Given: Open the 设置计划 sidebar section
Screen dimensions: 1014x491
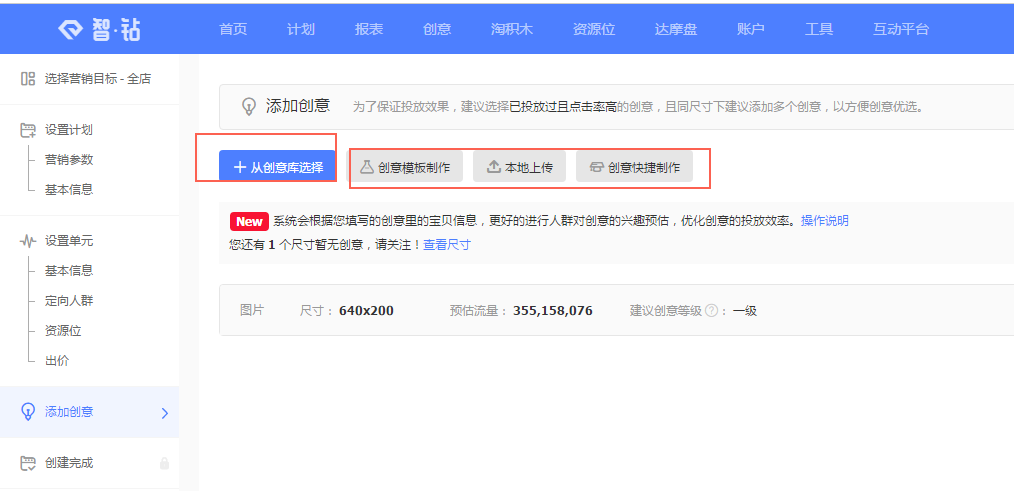Looking at the screenshot, I should (69, 130).
